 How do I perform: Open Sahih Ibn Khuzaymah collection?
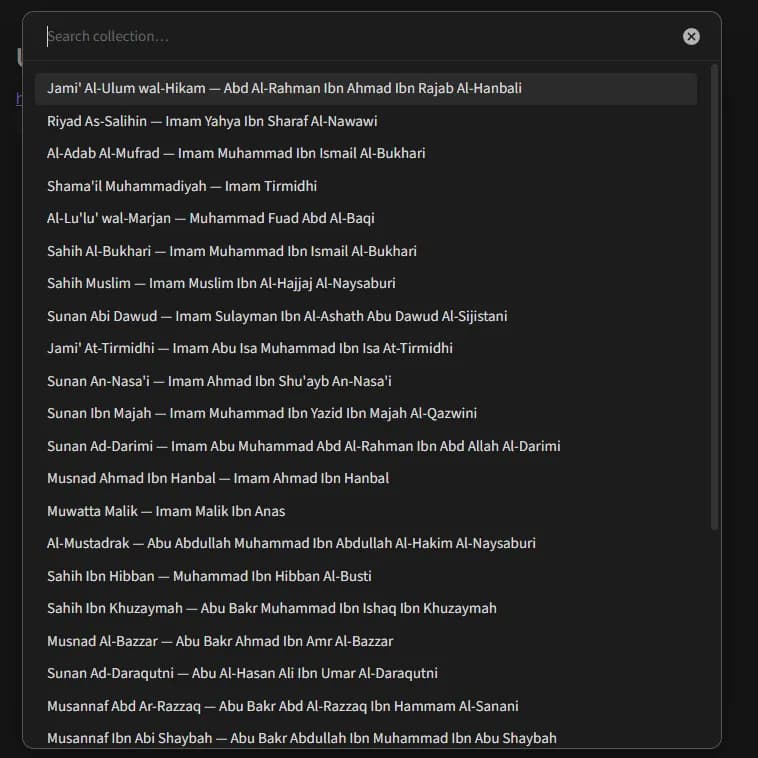366,609
